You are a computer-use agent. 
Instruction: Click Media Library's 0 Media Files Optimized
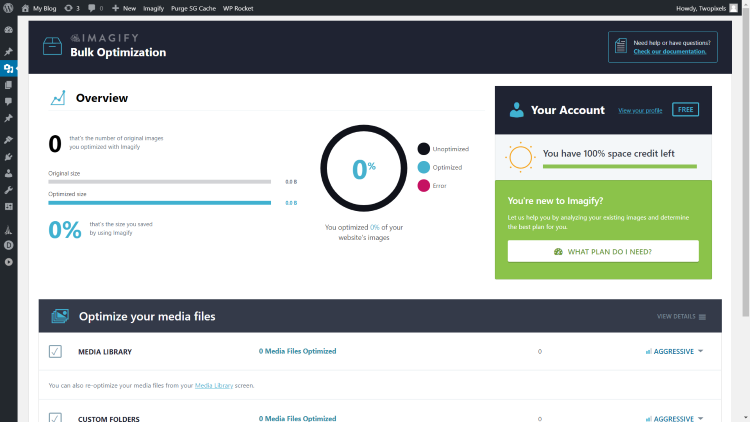tap(298, 351)
